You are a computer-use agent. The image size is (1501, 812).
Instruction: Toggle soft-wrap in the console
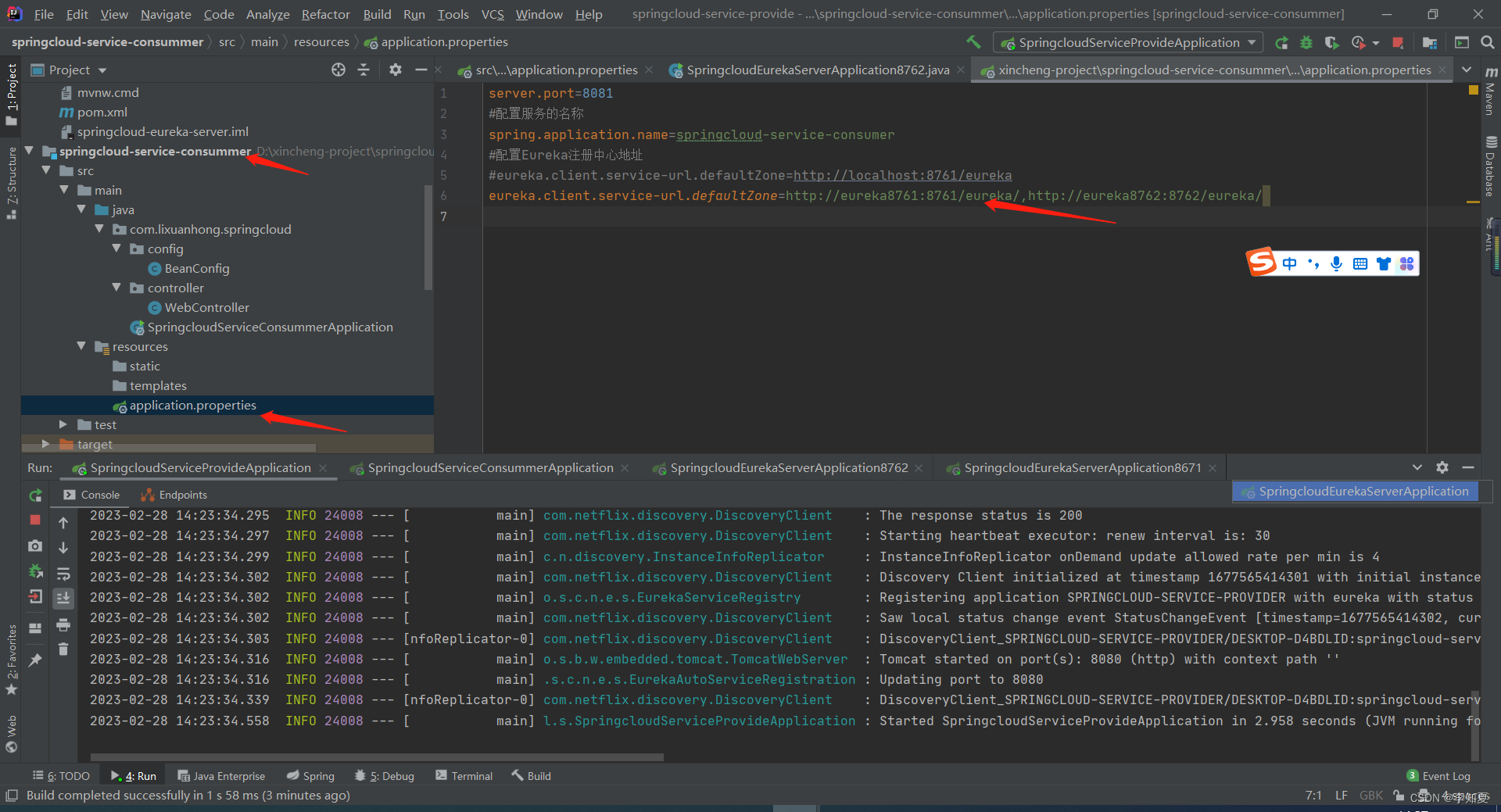[x=63, y=574]
